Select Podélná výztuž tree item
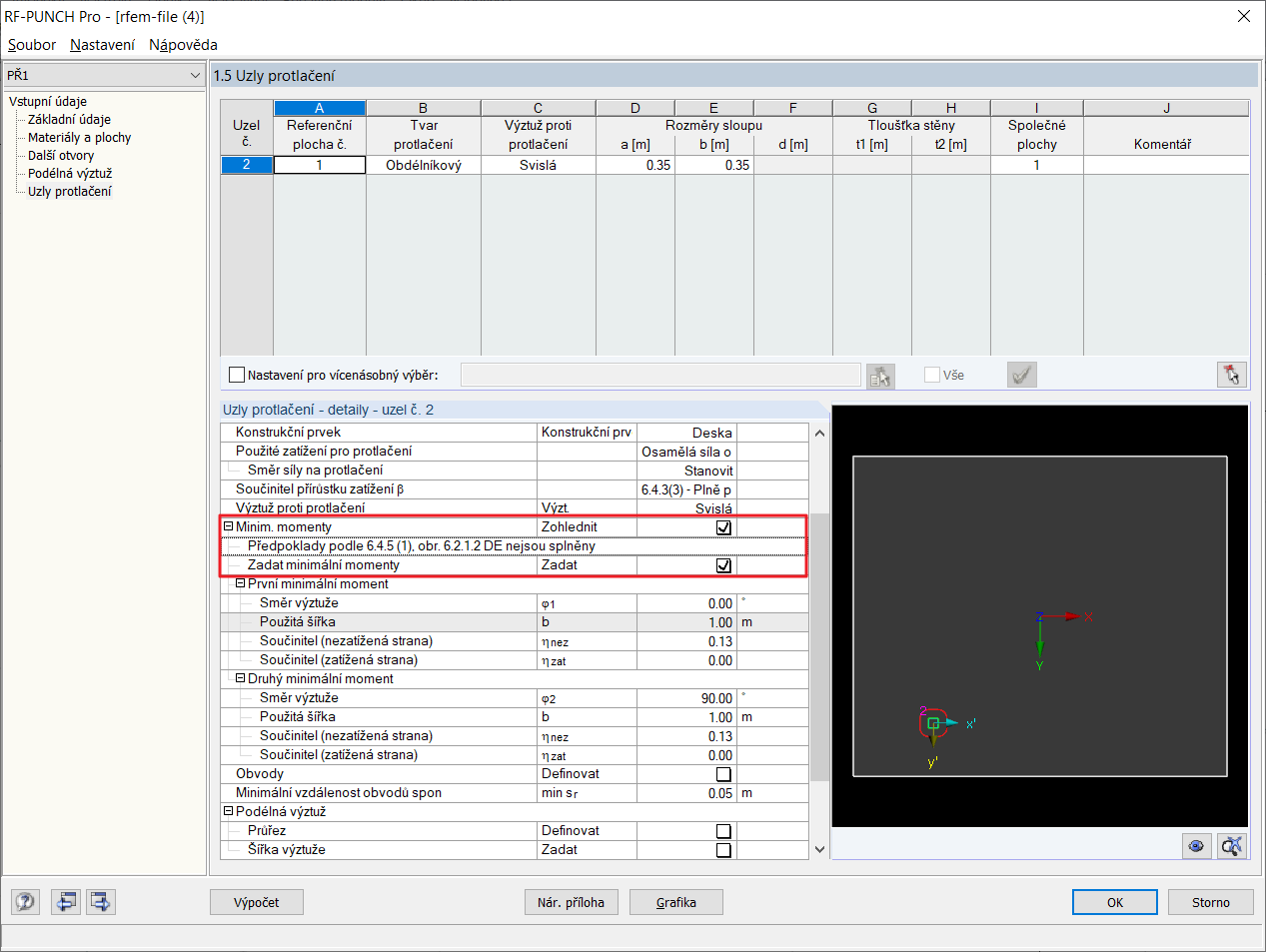This screenshot has height=952, width=1266. (x=70, y=173)
